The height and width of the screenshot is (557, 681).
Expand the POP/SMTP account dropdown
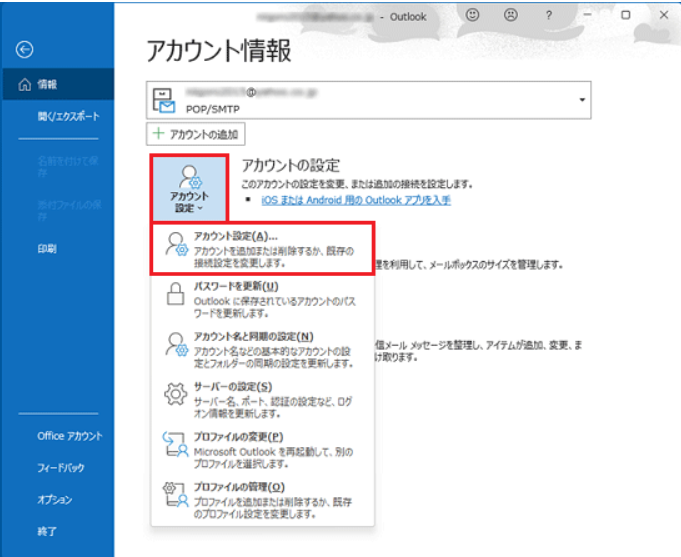point(582,100)
